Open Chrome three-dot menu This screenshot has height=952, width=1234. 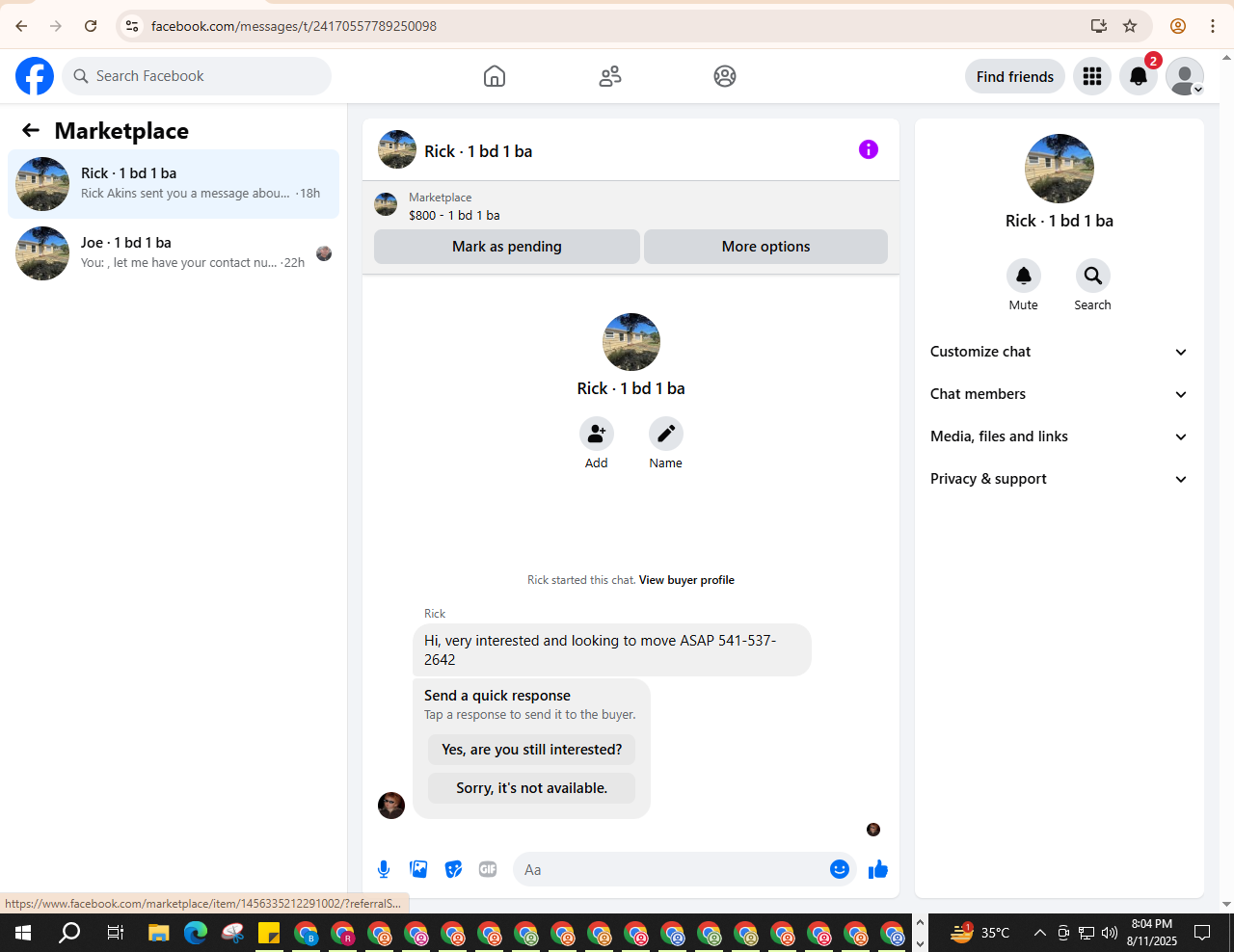tap(1213, 26)
